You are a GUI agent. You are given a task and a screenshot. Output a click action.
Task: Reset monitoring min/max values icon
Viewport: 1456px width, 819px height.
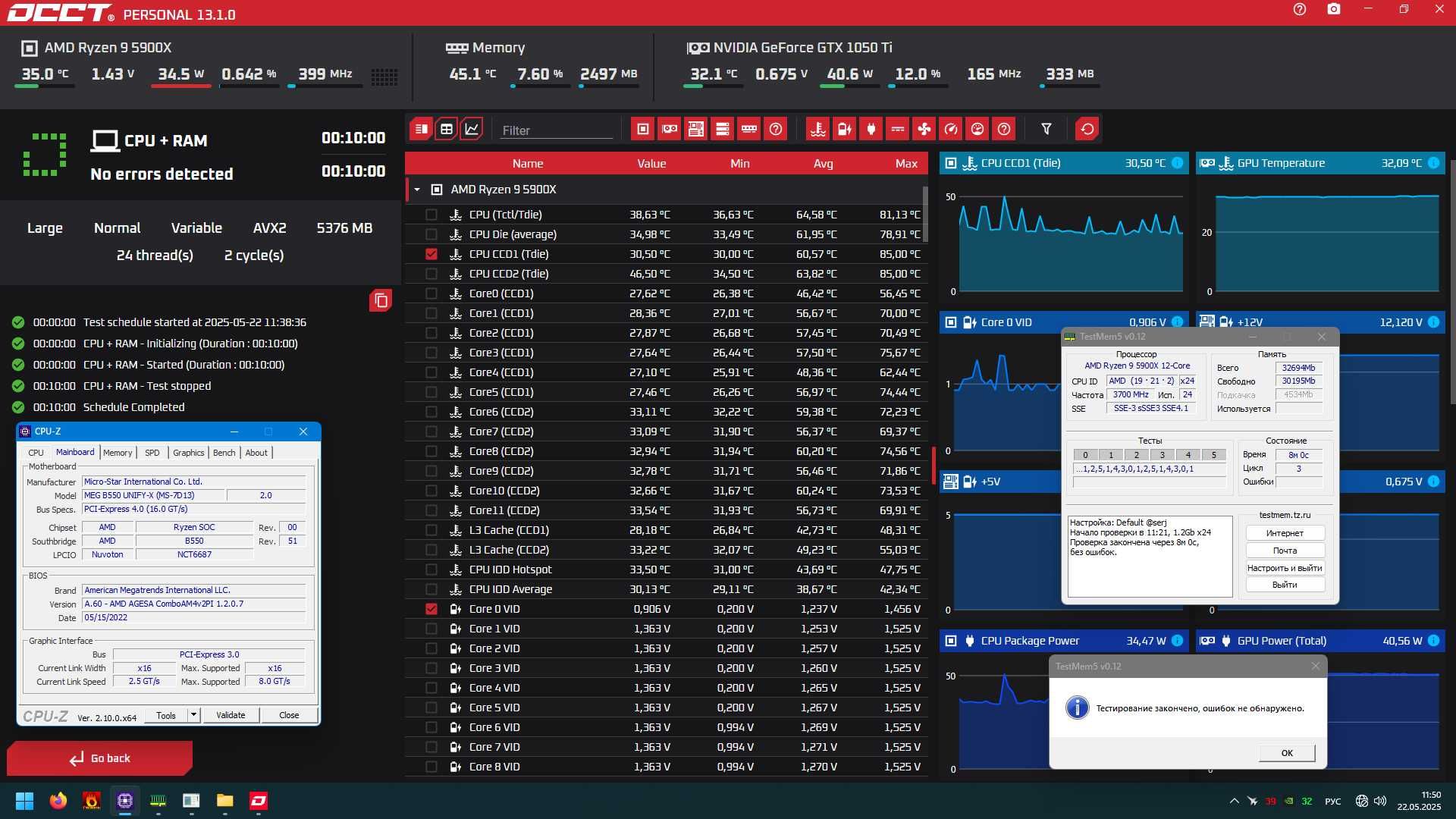[x=1087, y=129]
